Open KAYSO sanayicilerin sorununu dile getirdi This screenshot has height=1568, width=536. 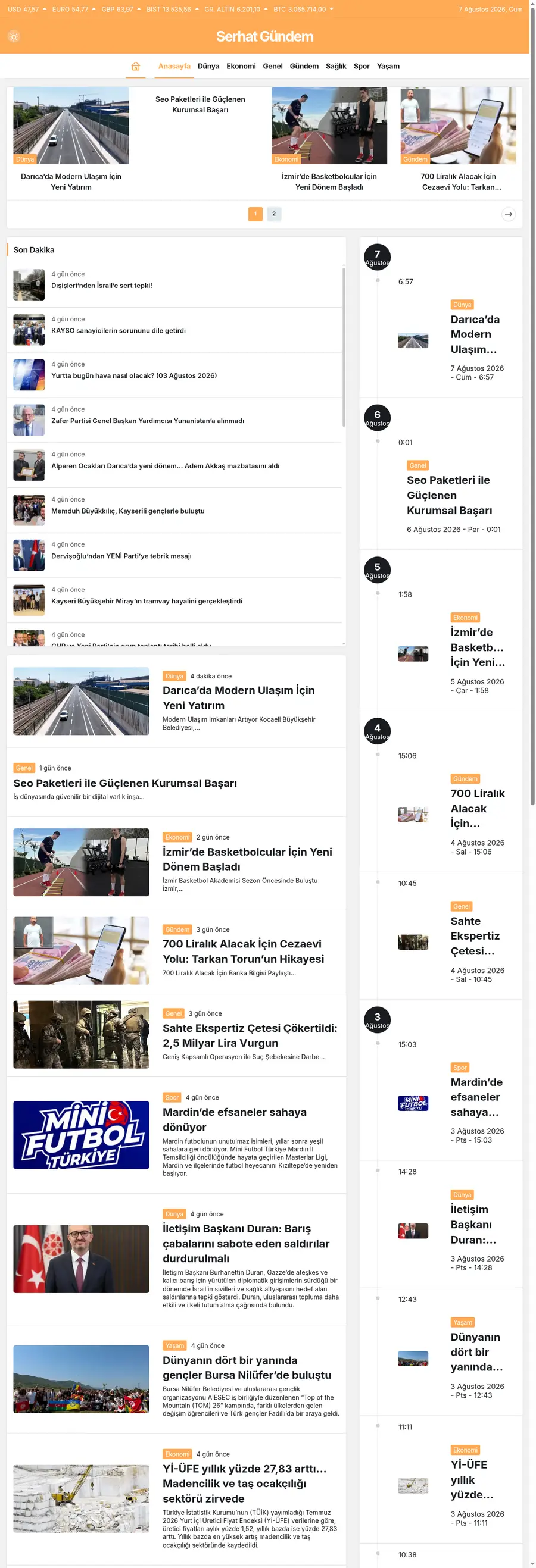tap(119, 330)
